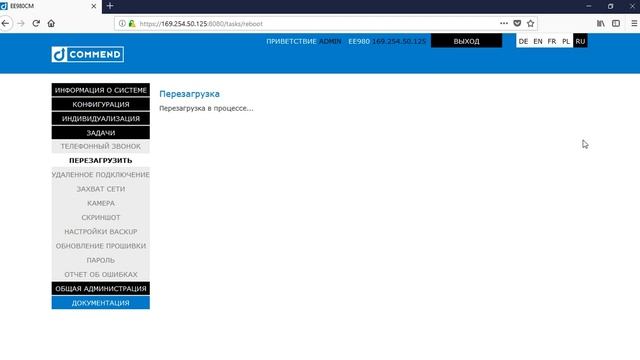This screenshot has width=640, height=360.
Task: Close the EE980CM browser tab
Action: click(93, 7)
